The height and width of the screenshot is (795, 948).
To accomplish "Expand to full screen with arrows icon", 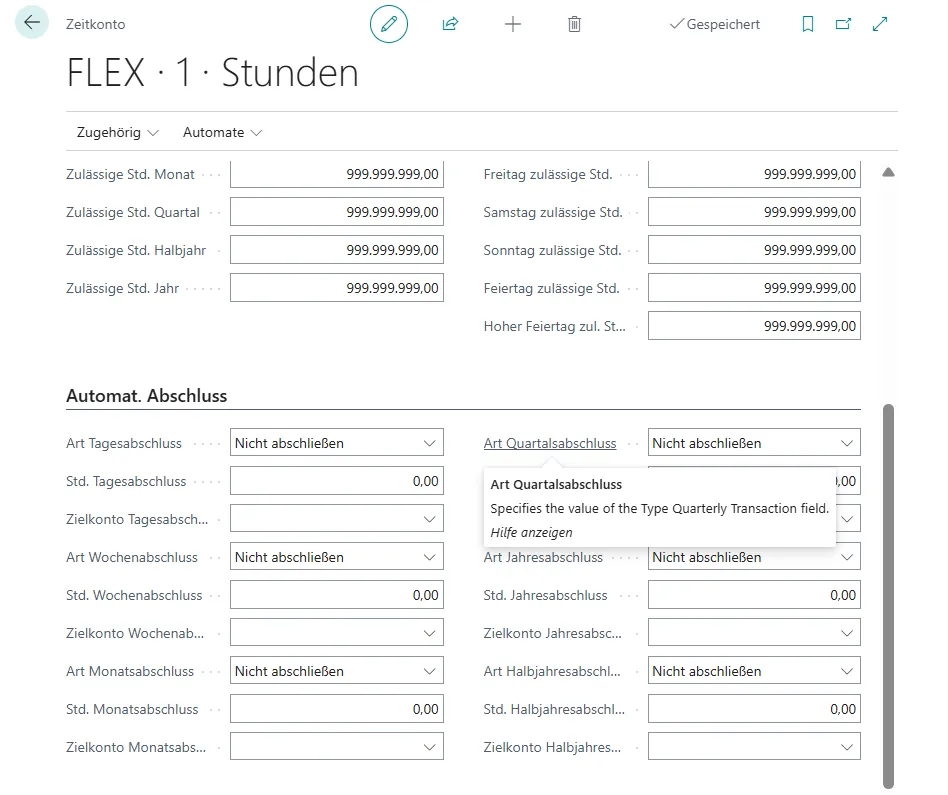I will coord(878,23).
